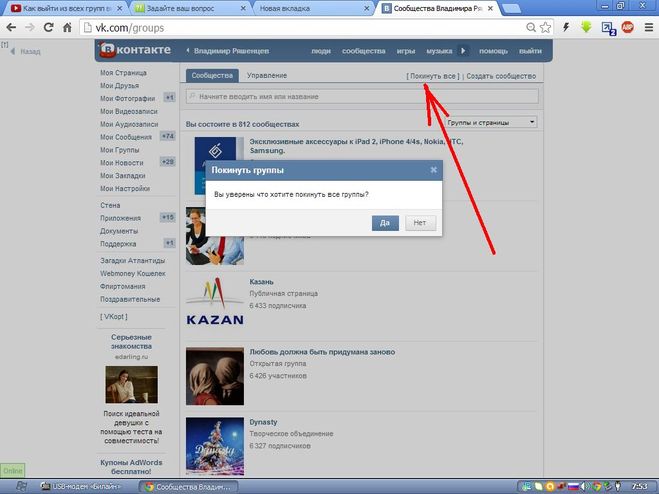Image resolution: width=659 pixels, height=494 pixels.
Task: Click the Dynasty community thumbnail
Action: pos(215,446)
